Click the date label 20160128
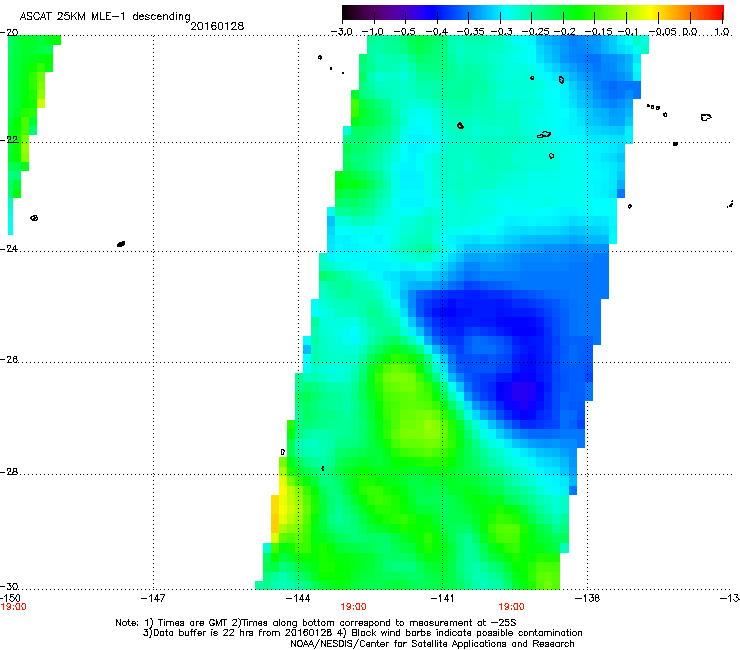Viewport: 740px width, 650px height. [217, 26]
